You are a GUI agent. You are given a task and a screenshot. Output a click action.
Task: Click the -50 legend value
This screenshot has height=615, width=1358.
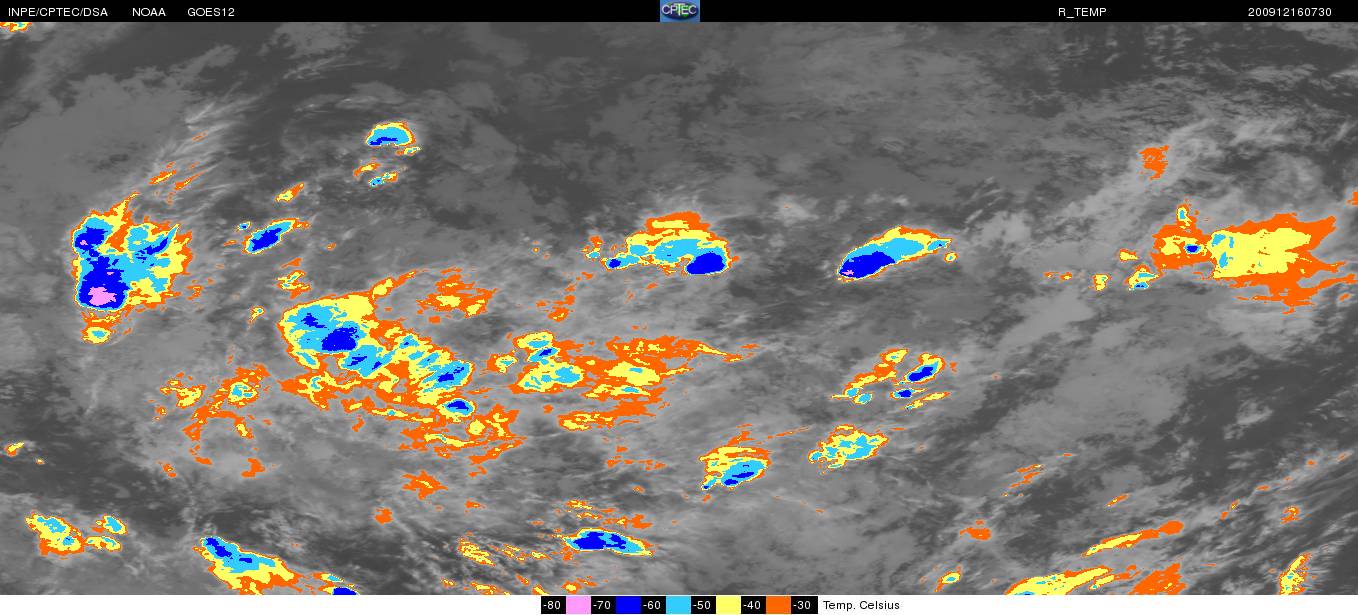click(x=702, y=605)
